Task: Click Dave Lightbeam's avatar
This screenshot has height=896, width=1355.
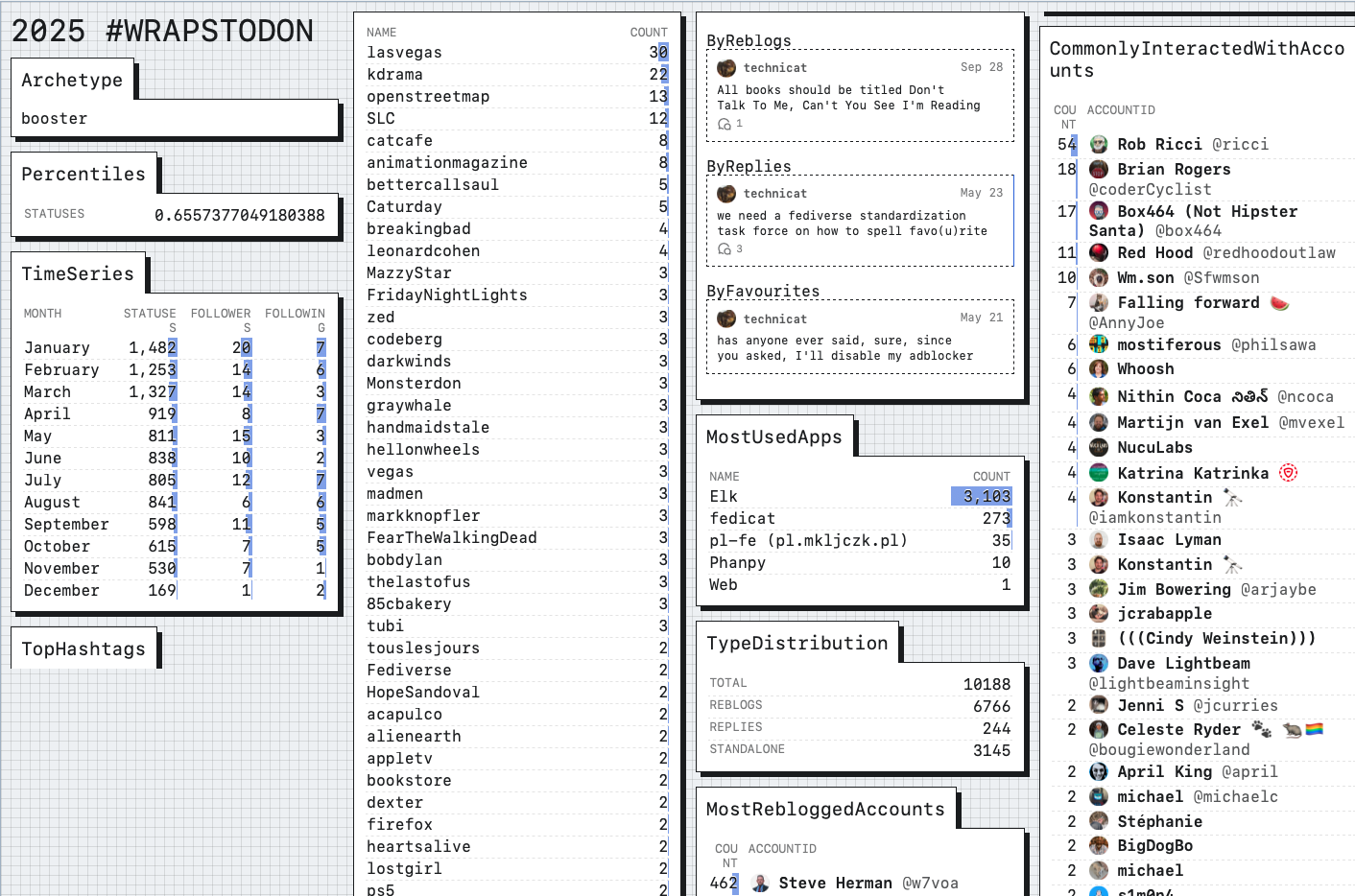Action: tap(1099, 664)
